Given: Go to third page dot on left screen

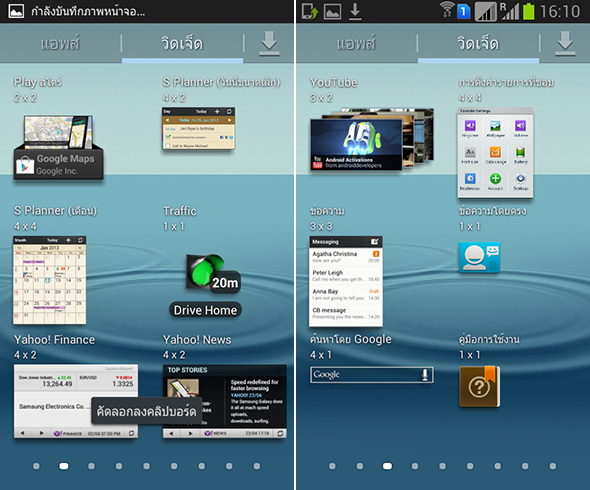Looking at the screenshot, I should pos(91,466).
